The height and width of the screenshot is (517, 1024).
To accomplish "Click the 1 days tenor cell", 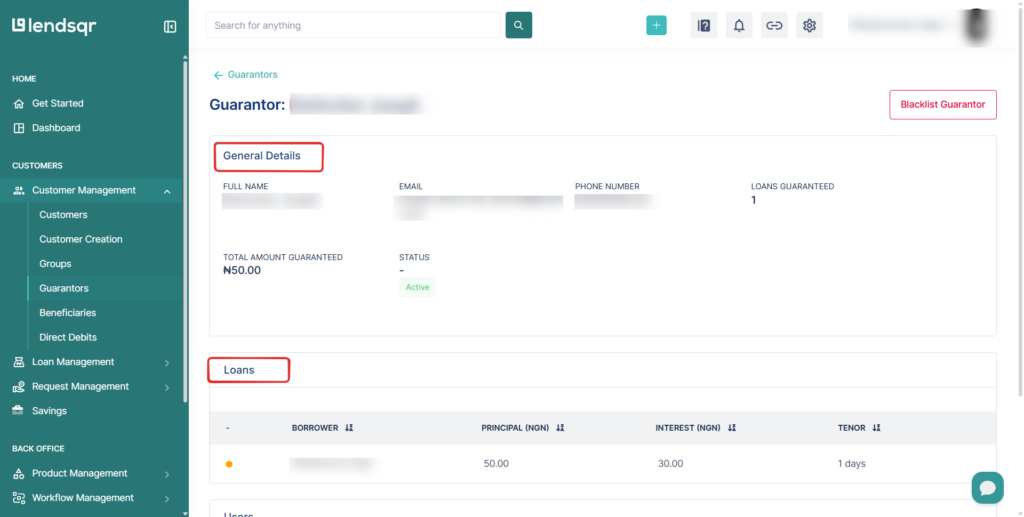I will click(x=852, y=463).
